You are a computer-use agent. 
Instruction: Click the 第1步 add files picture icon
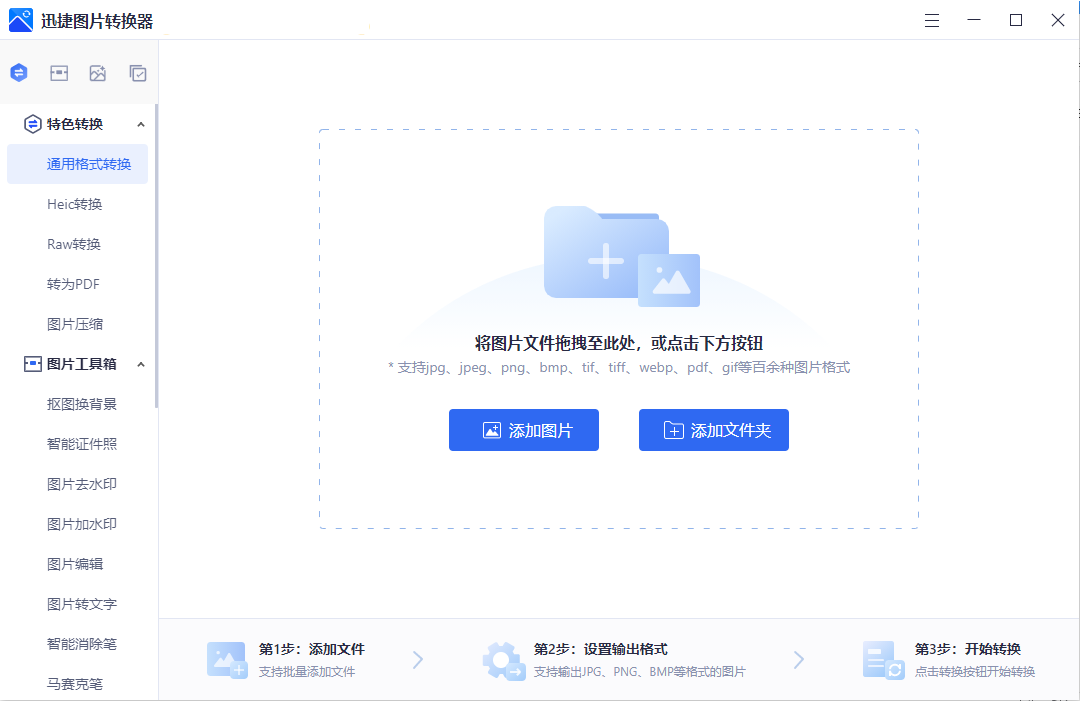pos(227,659)
